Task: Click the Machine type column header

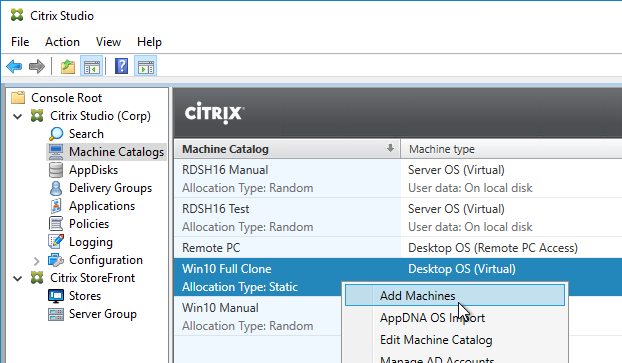Action: 511,149
